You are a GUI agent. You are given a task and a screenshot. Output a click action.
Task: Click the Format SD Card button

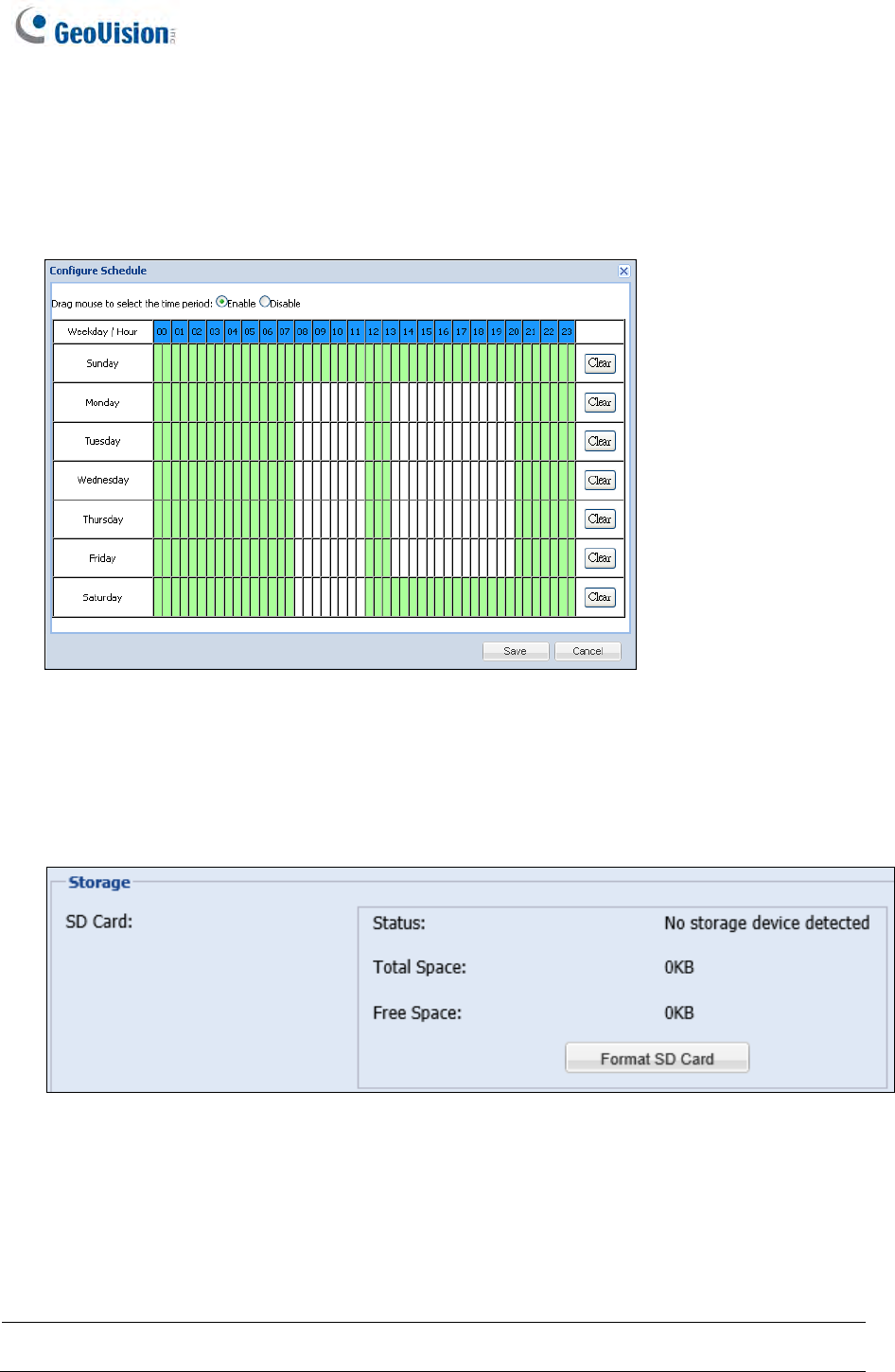[658, 1058]
